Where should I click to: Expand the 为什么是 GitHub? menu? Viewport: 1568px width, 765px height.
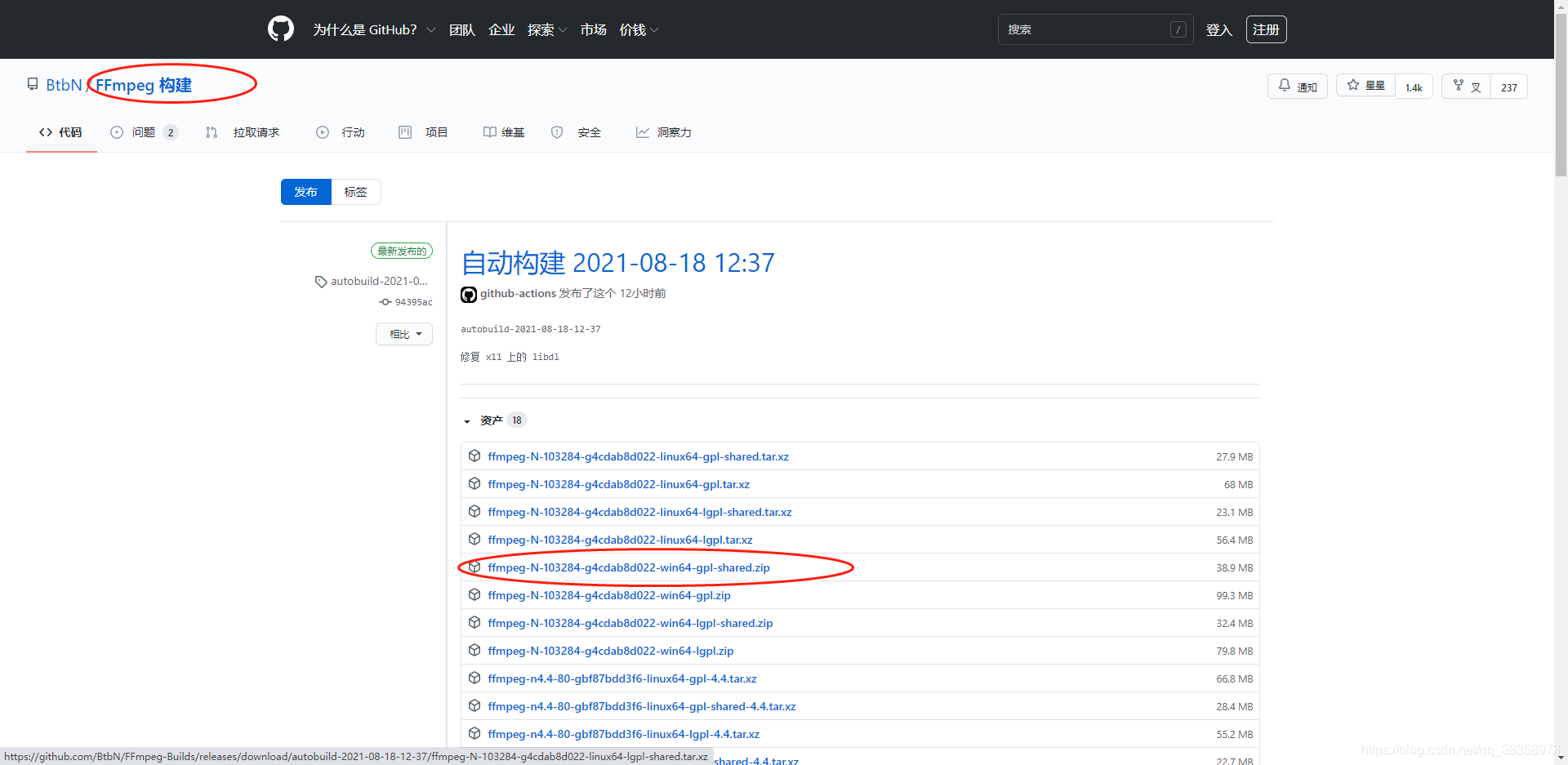pos(374,30)
